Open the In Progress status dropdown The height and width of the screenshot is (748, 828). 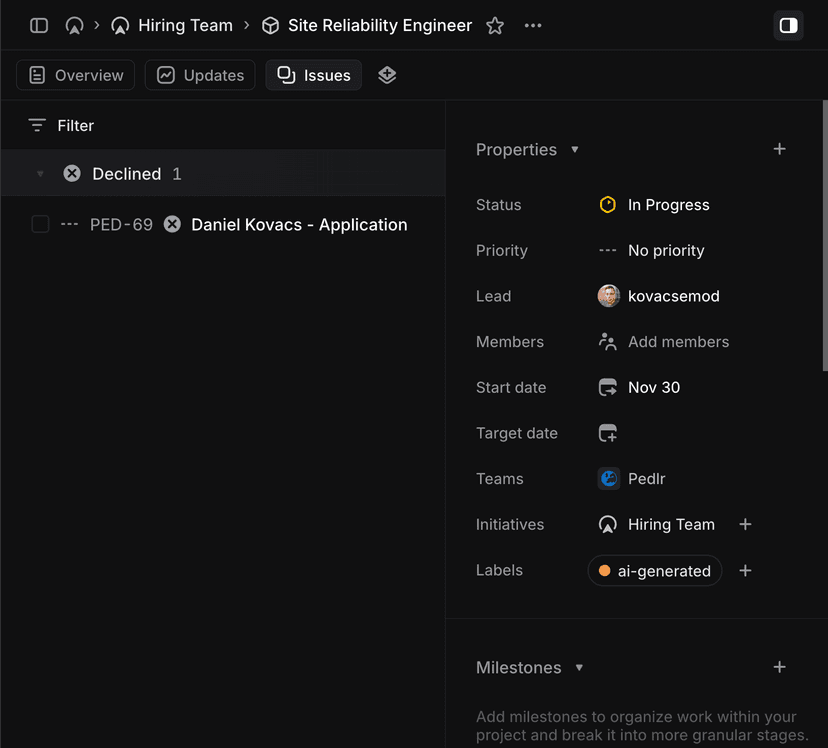tap(667, 205)
